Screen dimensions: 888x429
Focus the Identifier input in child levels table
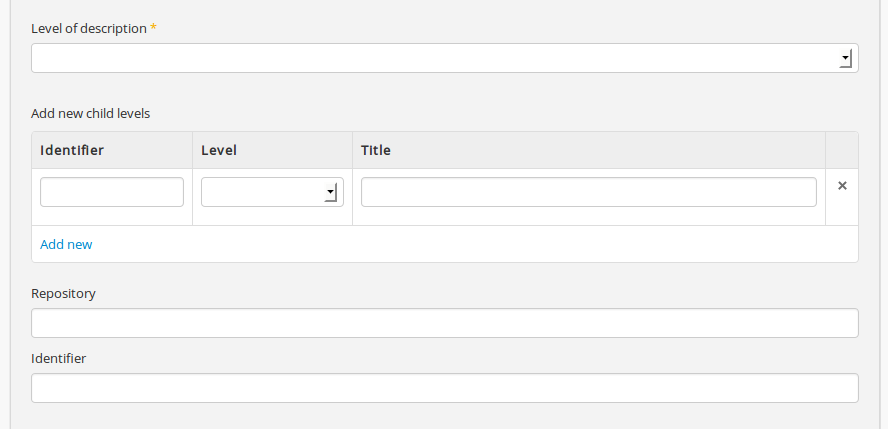point(112,192)
